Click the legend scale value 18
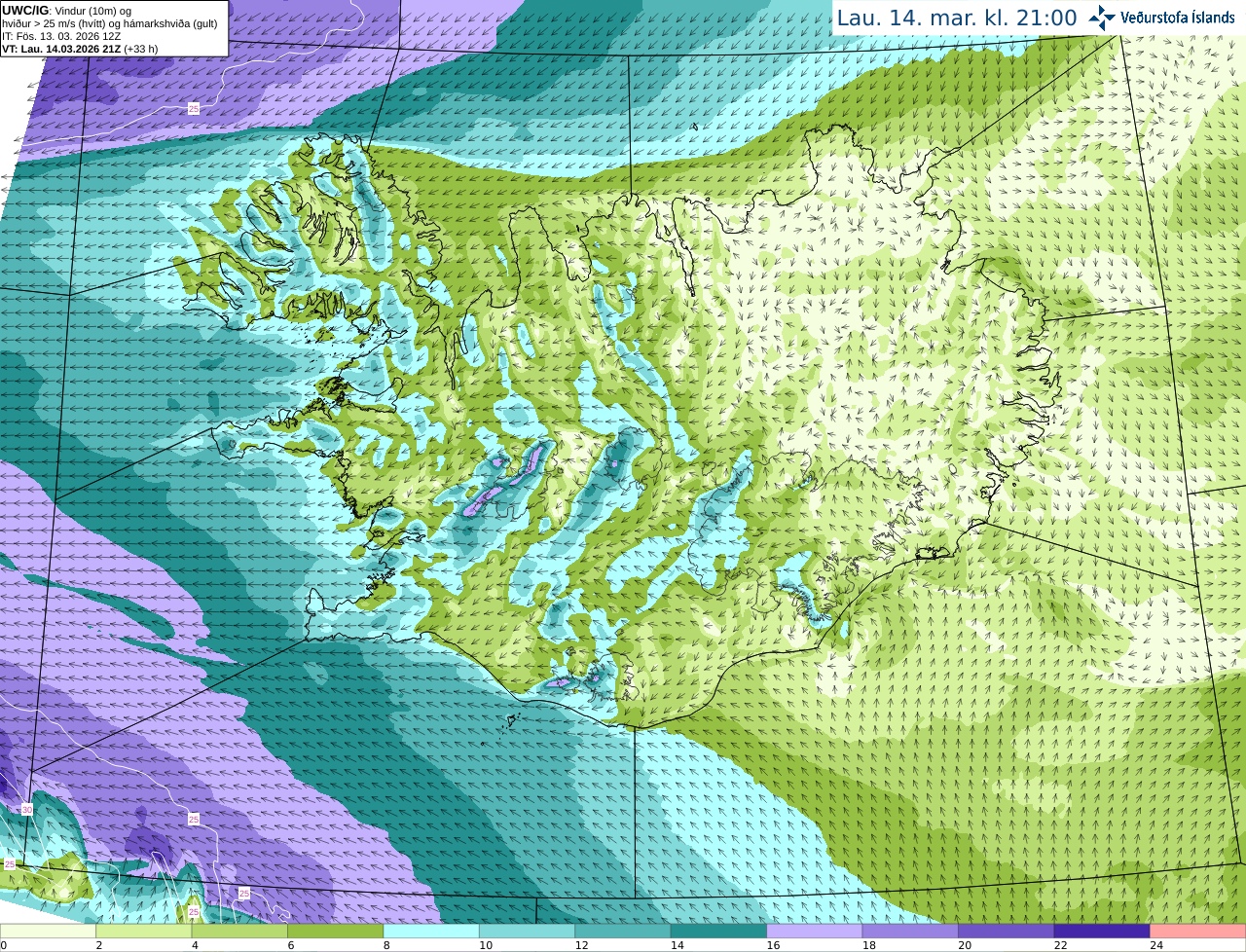1246x952 pixels. [868, 945]
